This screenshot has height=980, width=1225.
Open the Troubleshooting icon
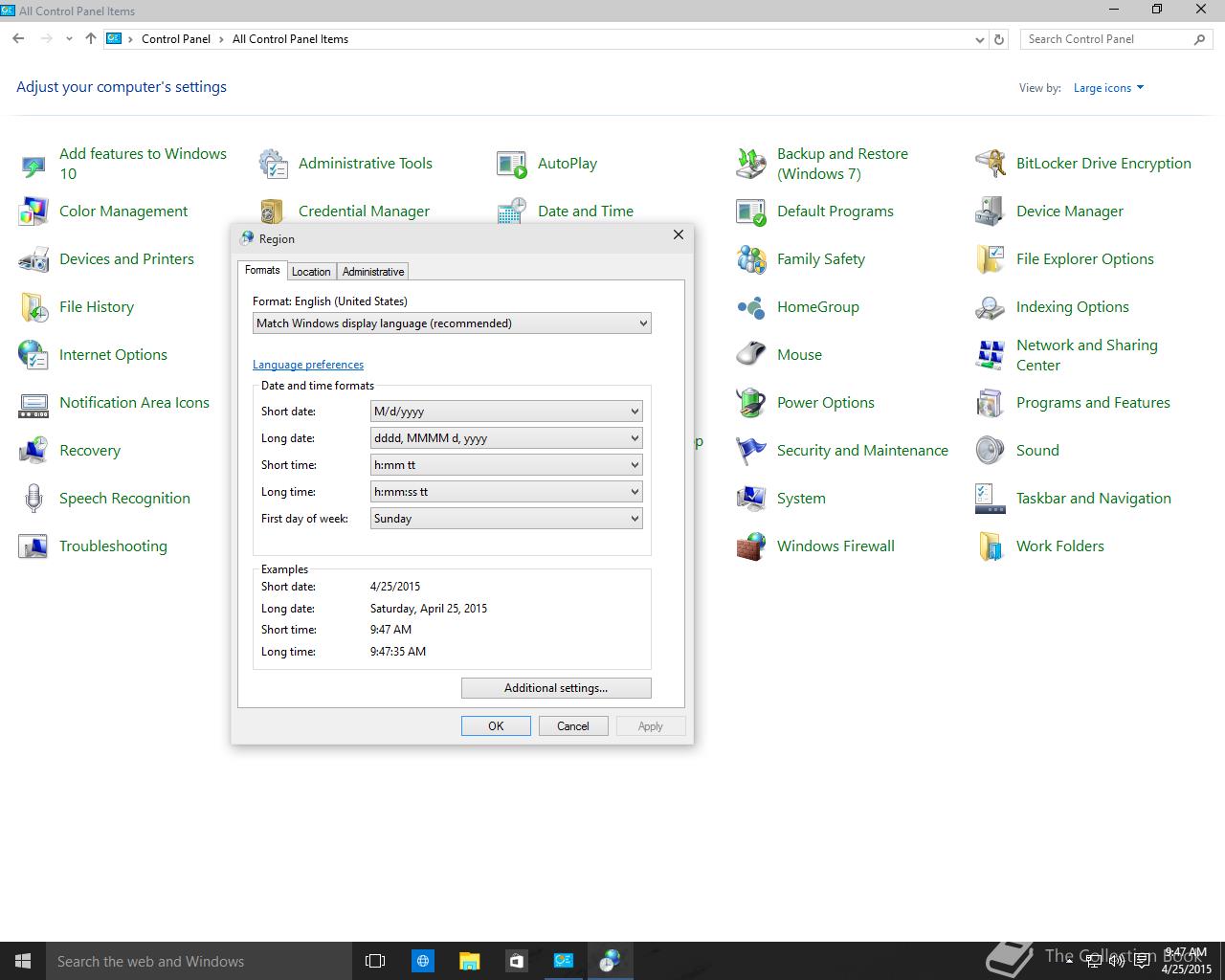click(33, 546)
